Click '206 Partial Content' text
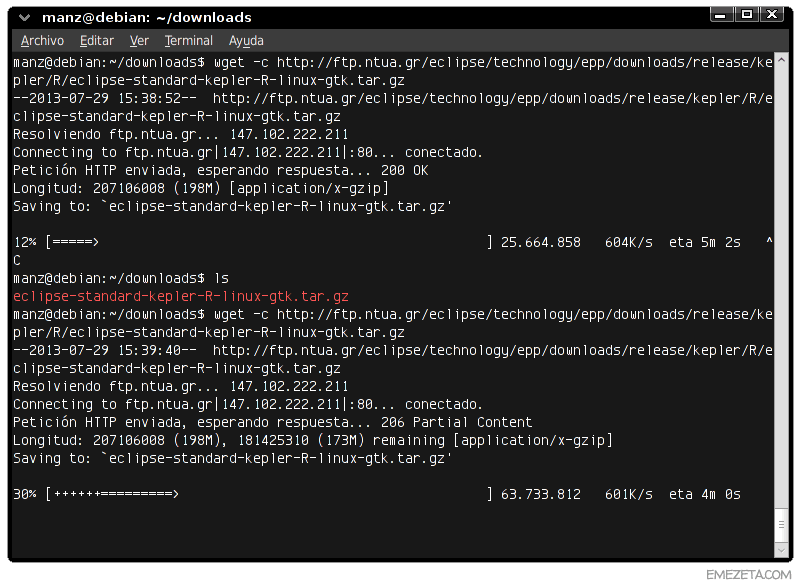This screenshot has width=800, height=586. 456,422
